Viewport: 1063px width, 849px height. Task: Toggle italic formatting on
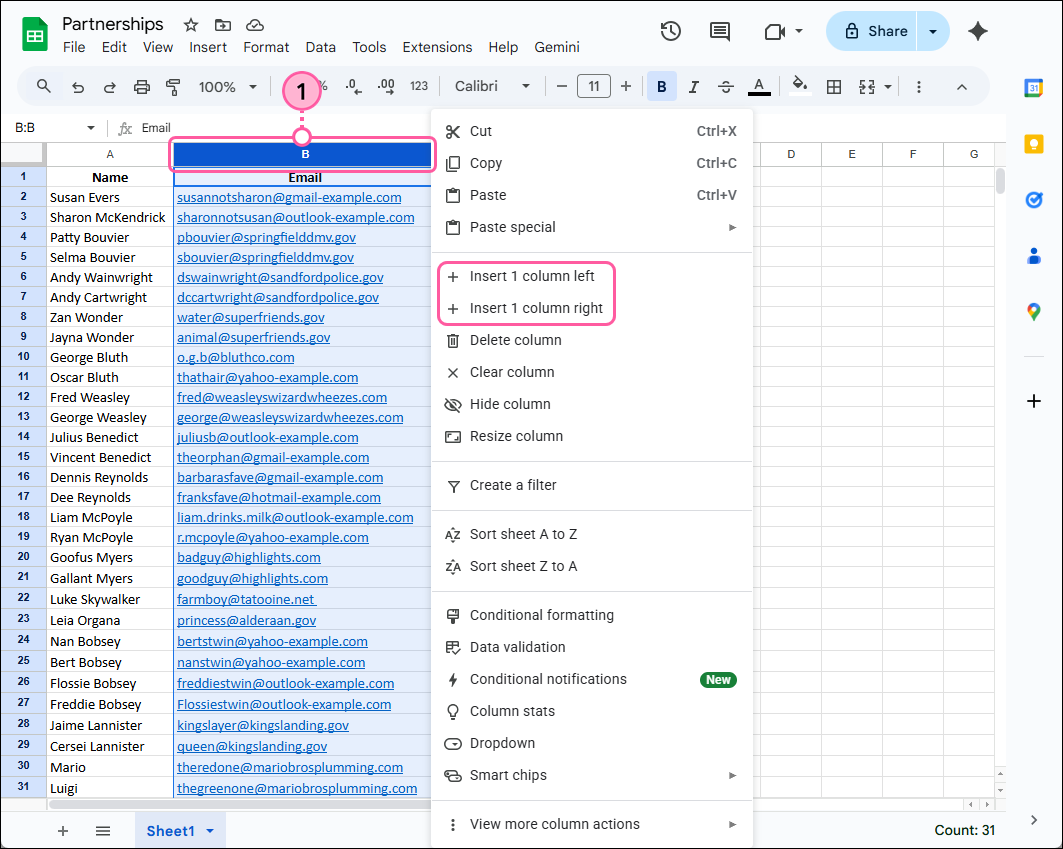click(693, 86)
